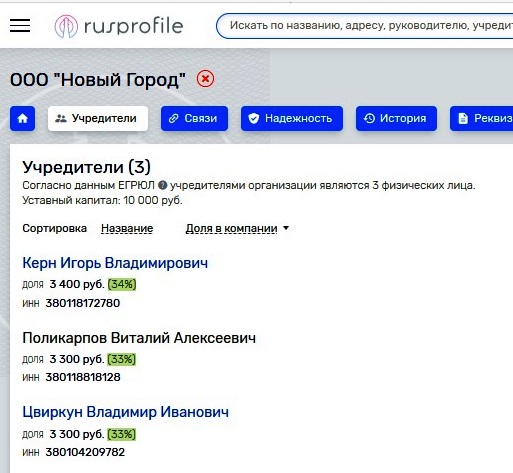Click the chain link icon in Связи

coord(173,118)
